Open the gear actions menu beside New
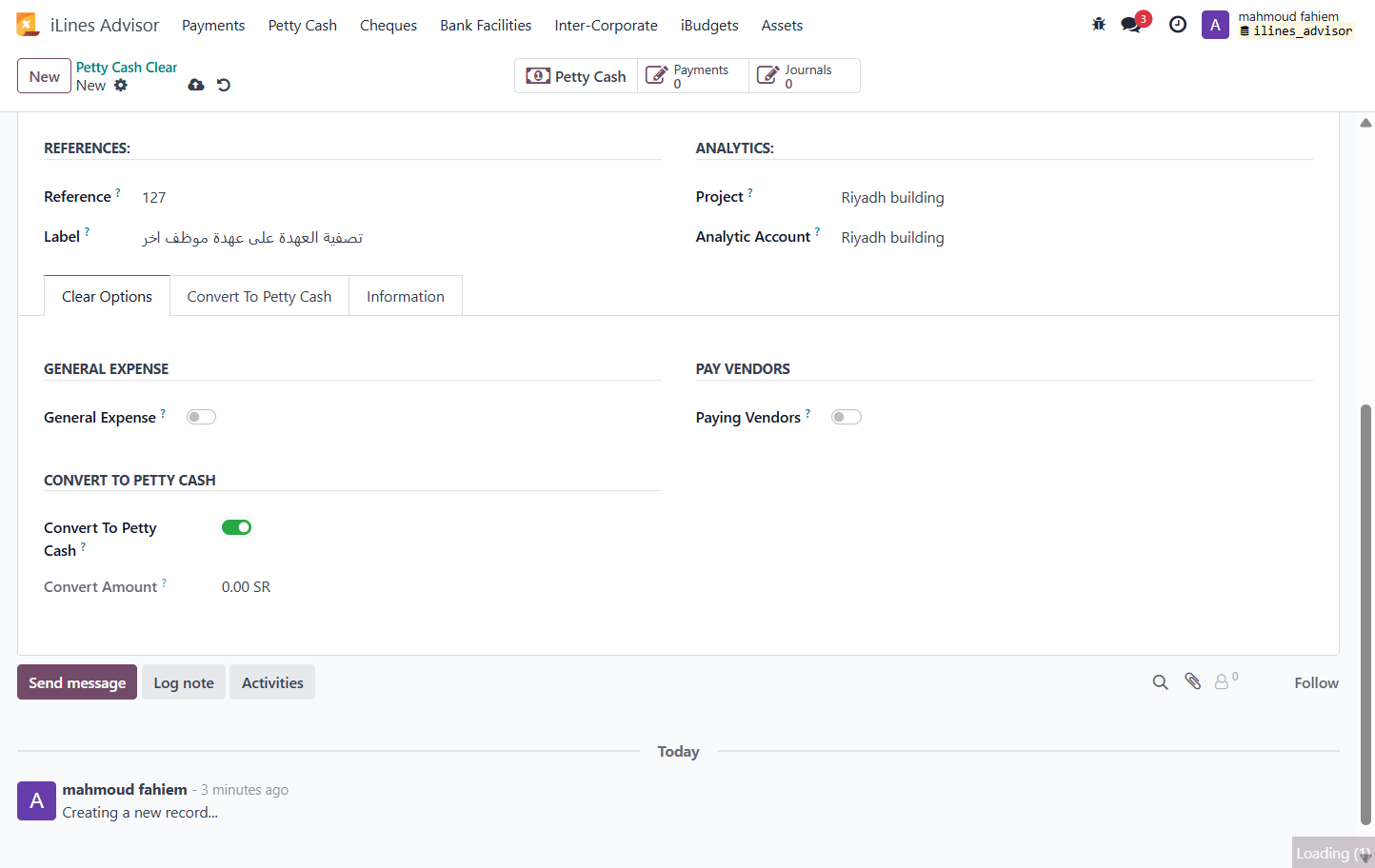 click(x=121, y=86)
